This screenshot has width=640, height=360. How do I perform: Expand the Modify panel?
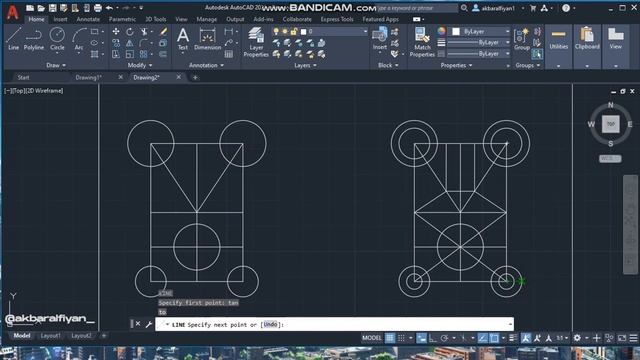140,65
